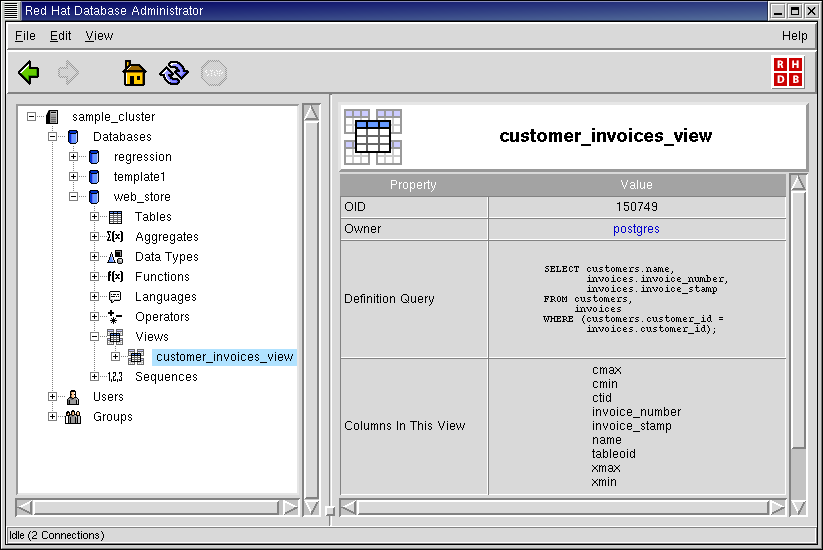Click the Groups people icon

coord(73,417)
